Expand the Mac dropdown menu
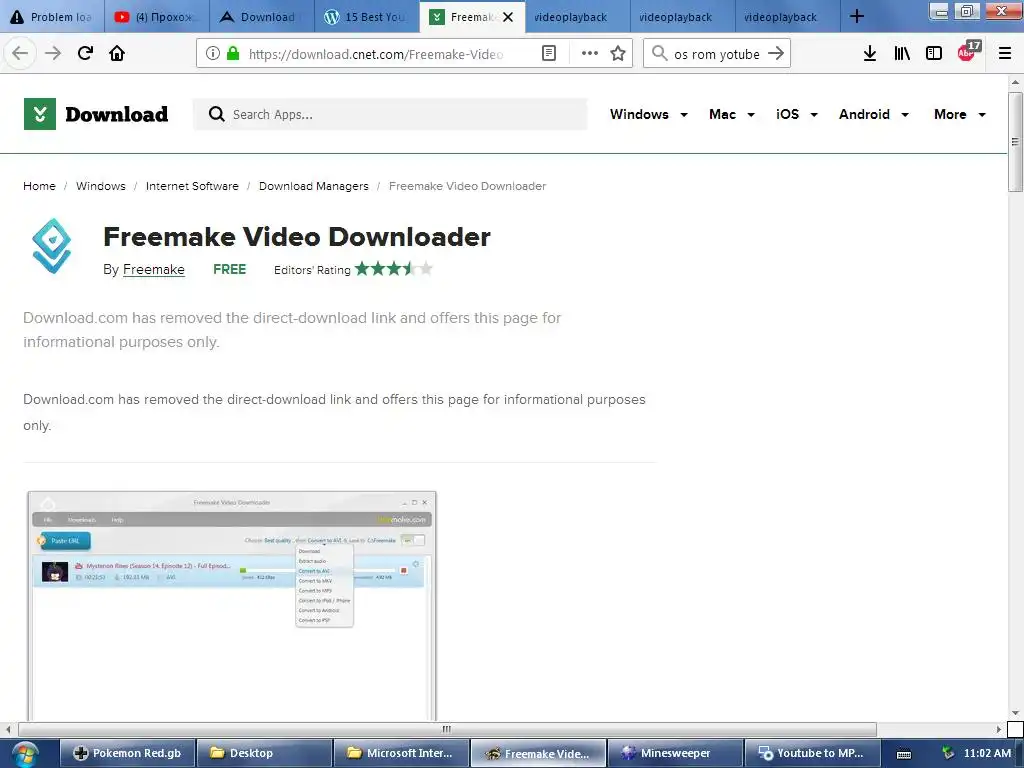The width and height of the screenshot is (1024, 768). point(732,114)
